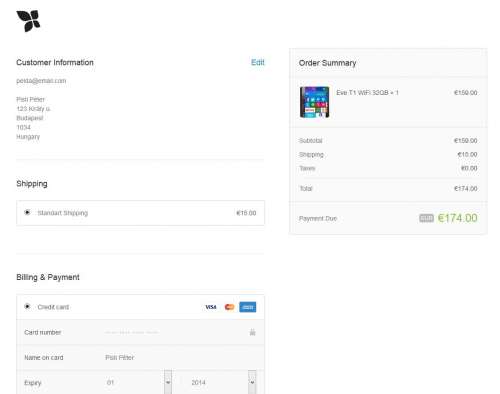Click the blue American Express icon
Viewport: 500px width, 394px height.
pos(248,307)
